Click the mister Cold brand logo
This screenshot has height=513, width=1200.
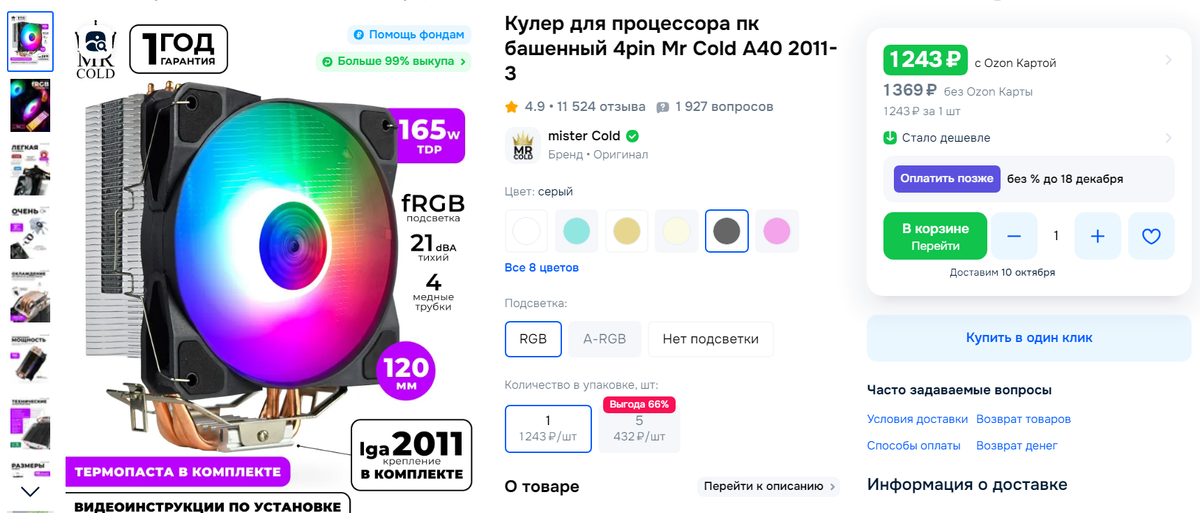pos(523,145)
